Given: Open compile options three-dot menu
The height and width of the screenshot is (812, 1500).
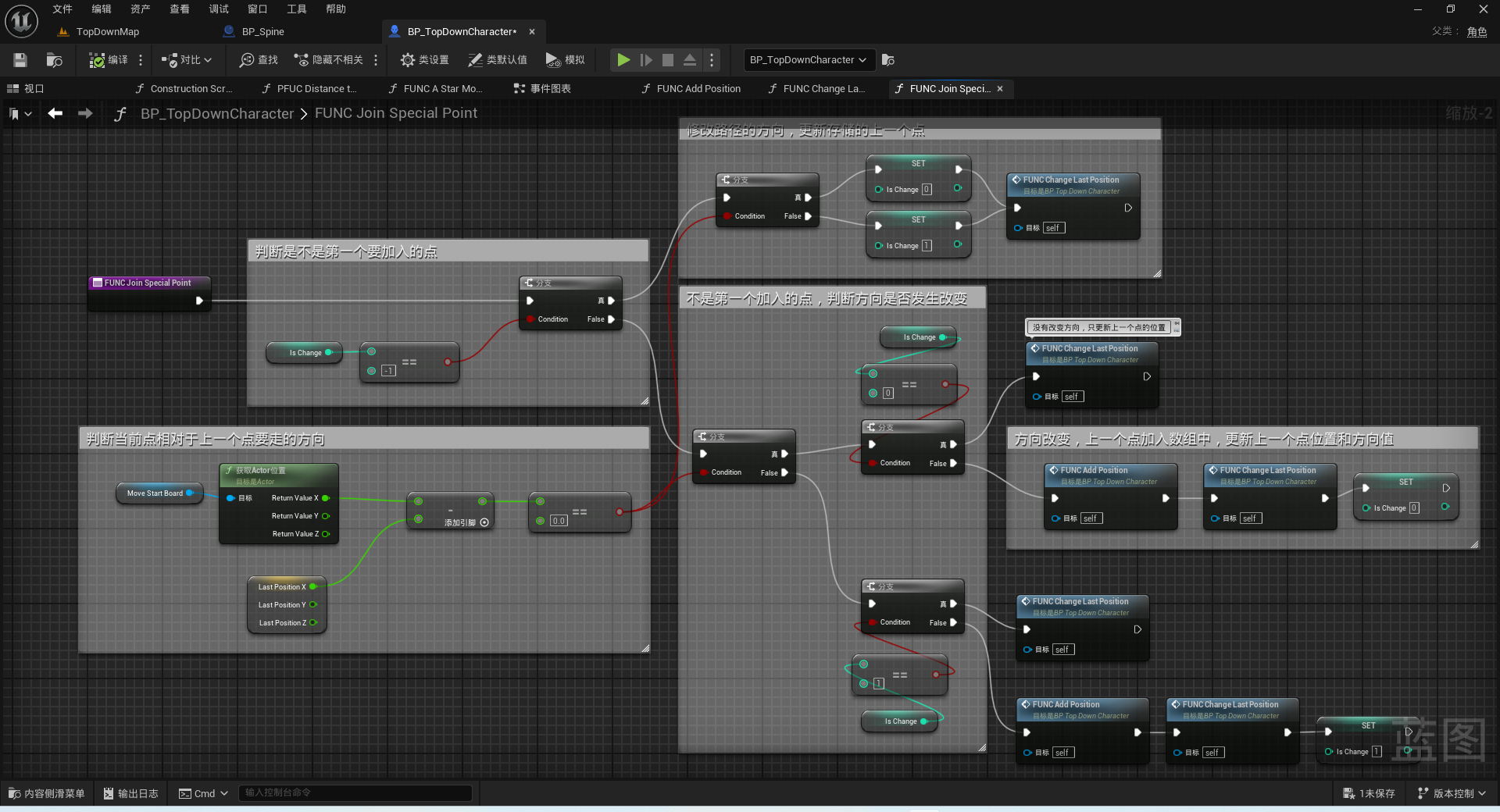Looking at the screenshot, I should (141, 60).
